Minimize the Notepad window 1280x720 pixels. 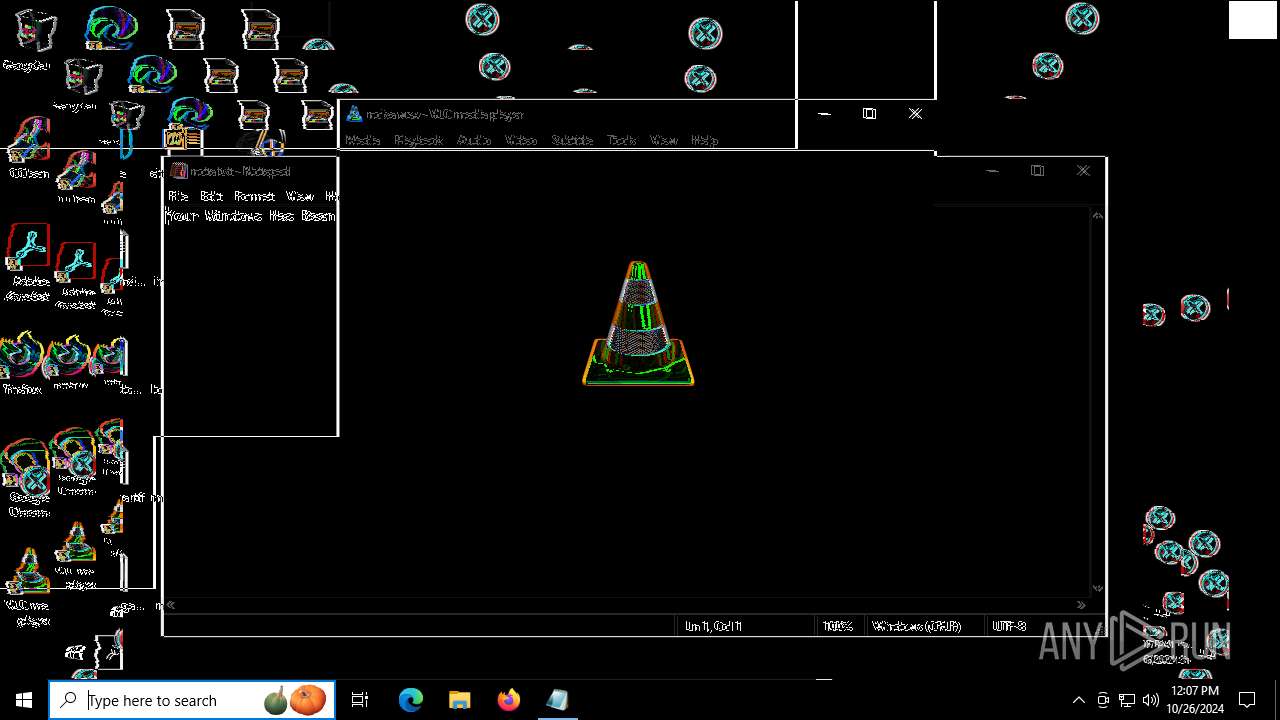(x=992, y=171)
